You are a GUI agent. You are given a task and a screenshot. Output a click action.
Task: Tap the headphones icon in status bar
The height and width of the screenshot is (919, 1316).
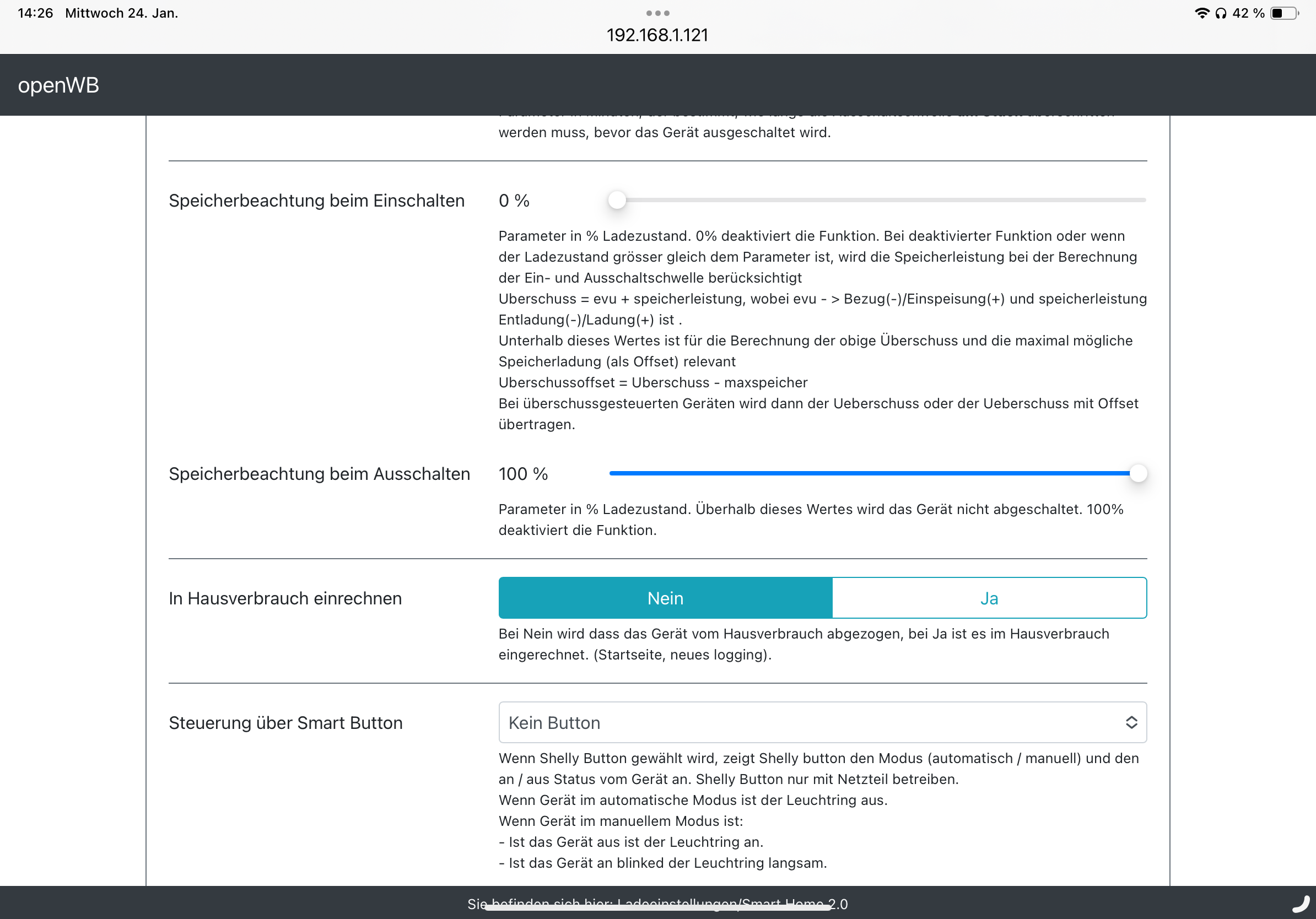click(x=1220, y=13)
